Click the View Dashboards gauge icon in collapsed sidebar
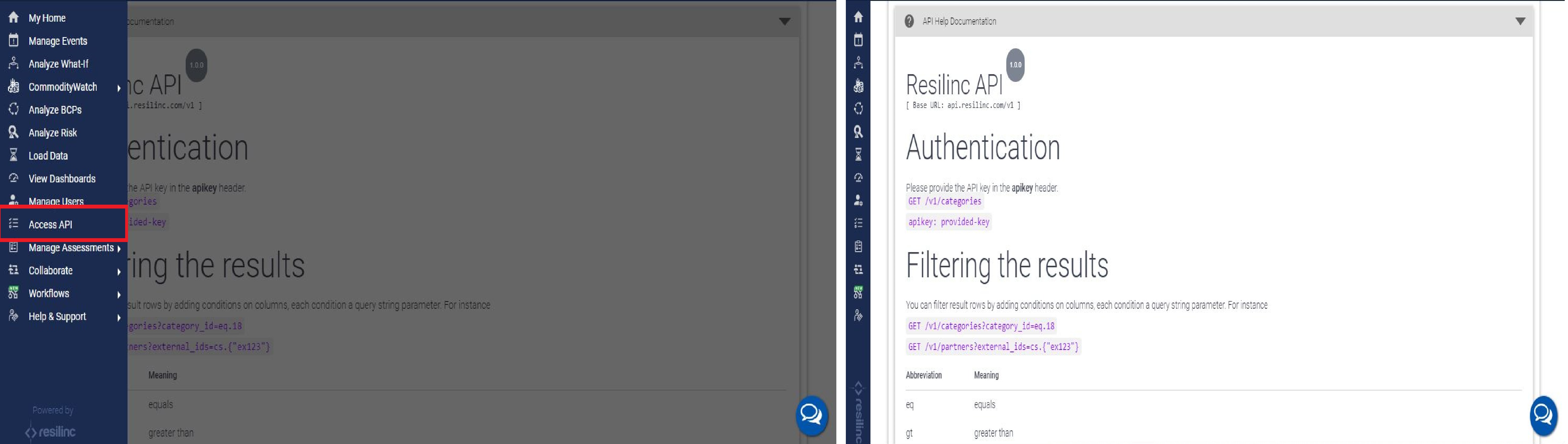 click(x=858, y=177)
